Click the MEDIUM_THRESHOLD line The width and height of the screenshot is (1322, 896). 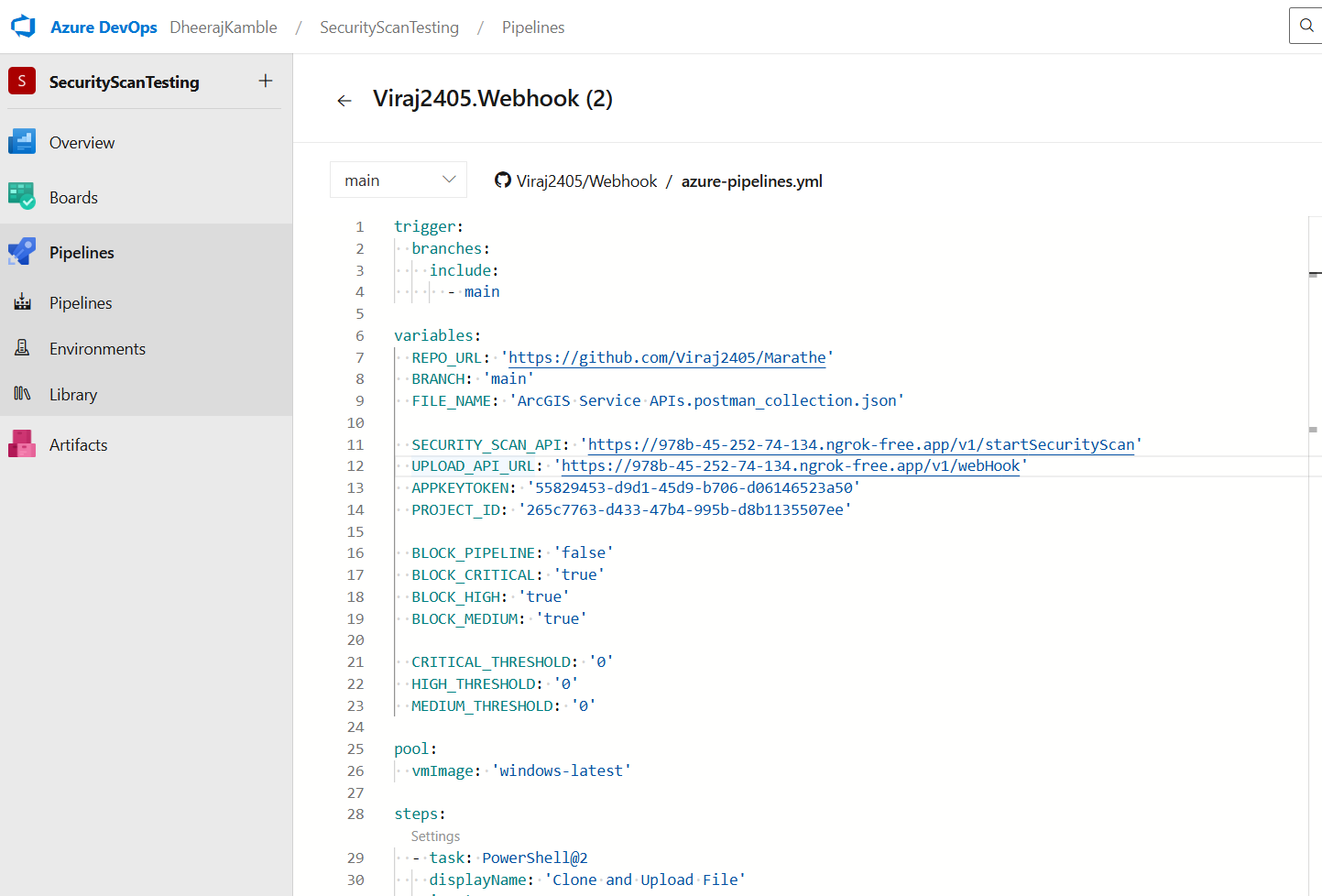[504, 705]
